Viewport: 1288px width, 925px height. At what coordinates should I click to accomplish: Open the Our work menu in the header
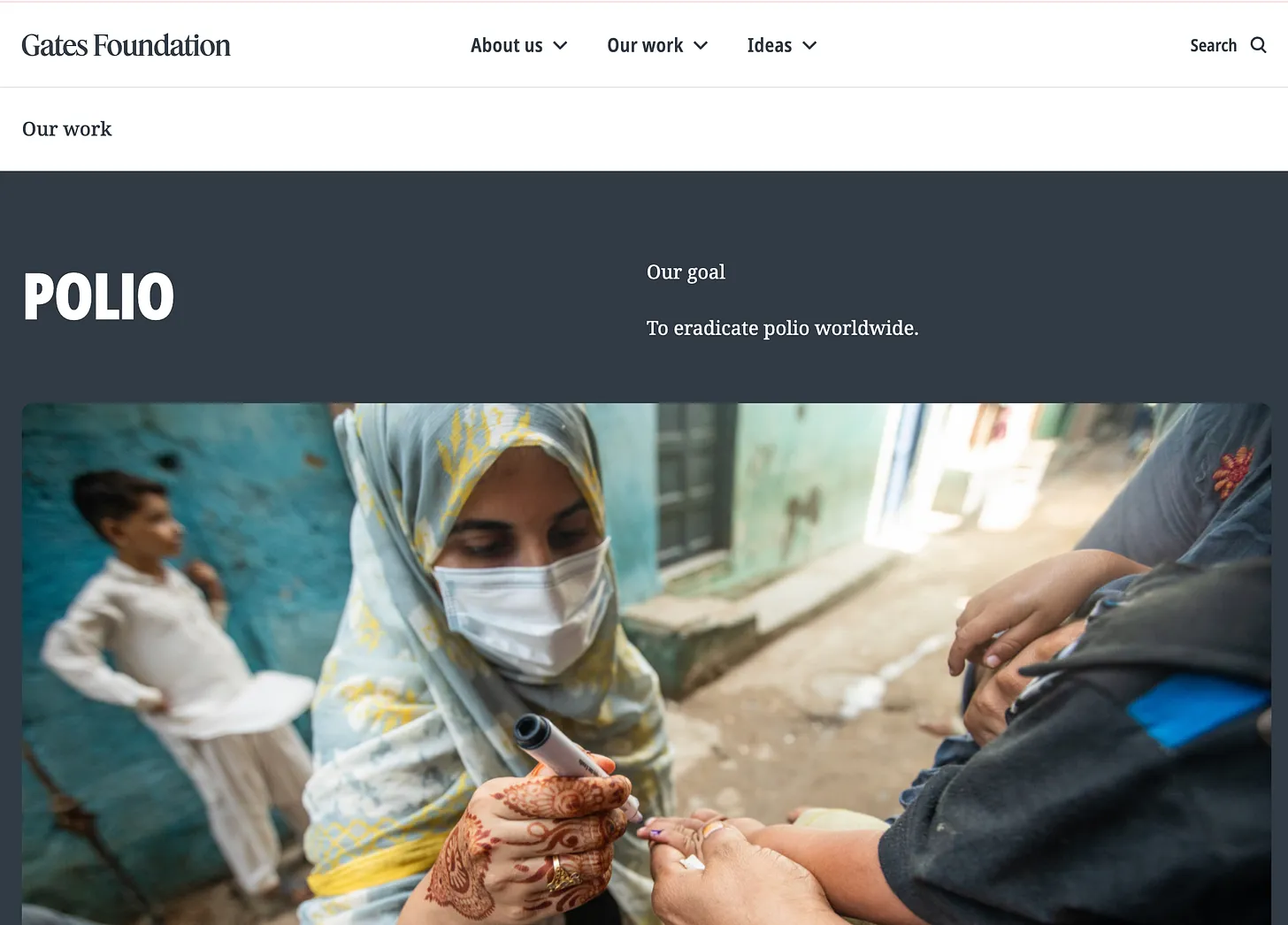pyautogui.click(x=645, y=45)
